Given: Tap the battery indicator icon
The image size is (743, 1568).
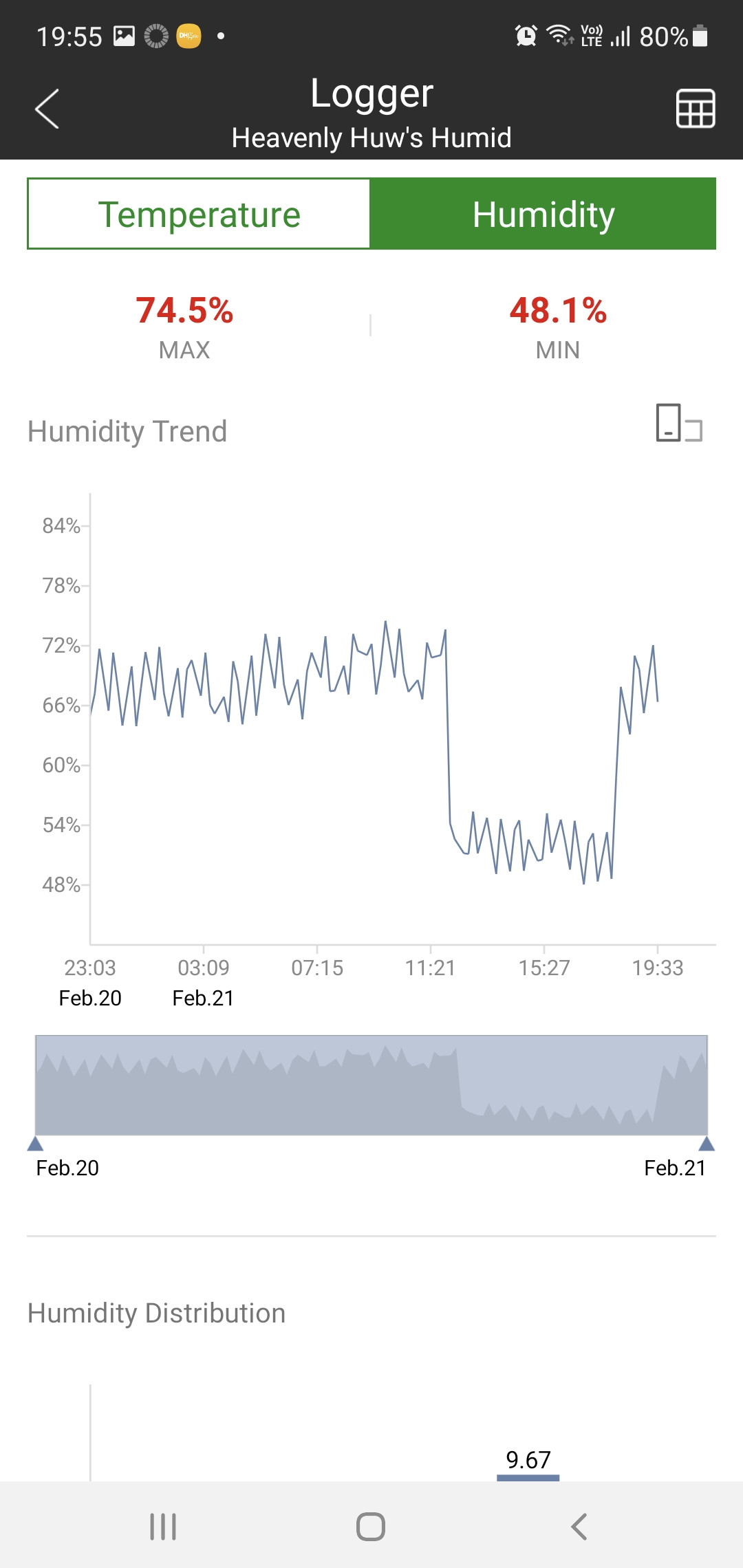Looking at the screenshot, I should coord(700,36).
